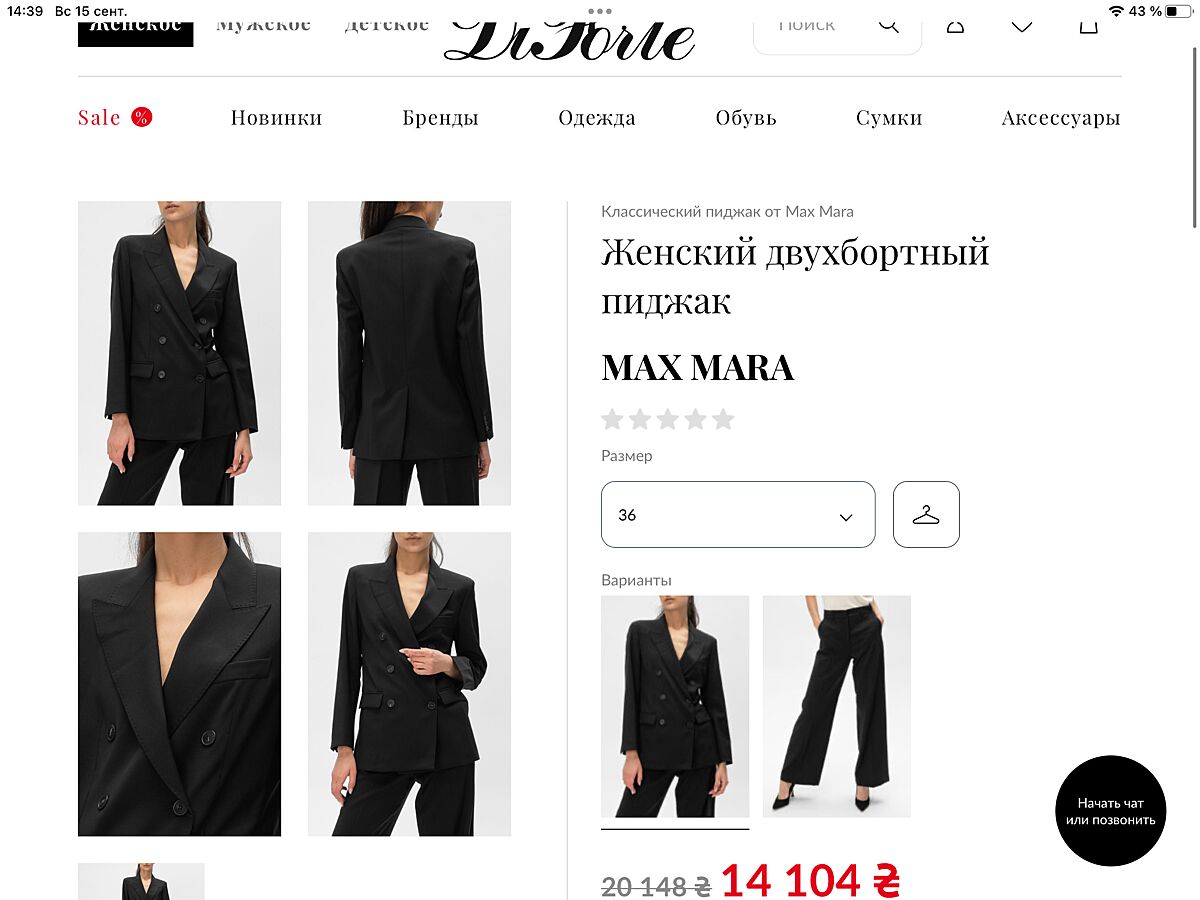Open the Бренды menu

click(x=440, y=118)
